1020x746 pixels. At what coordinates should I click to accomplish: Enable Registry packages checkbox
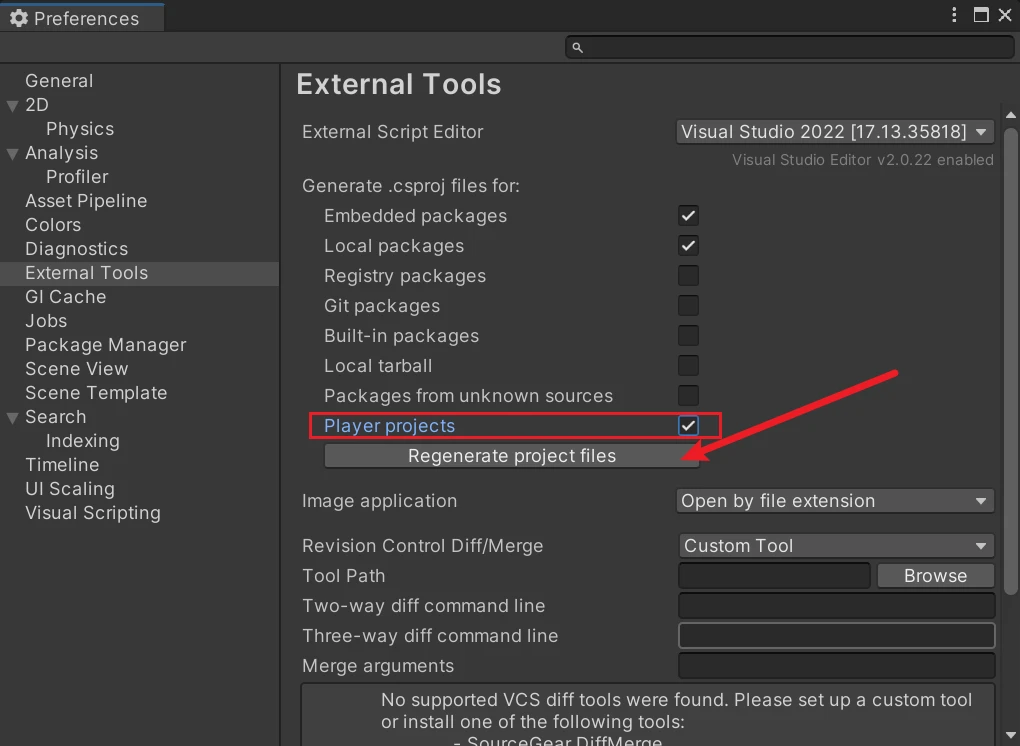point(688,276)
